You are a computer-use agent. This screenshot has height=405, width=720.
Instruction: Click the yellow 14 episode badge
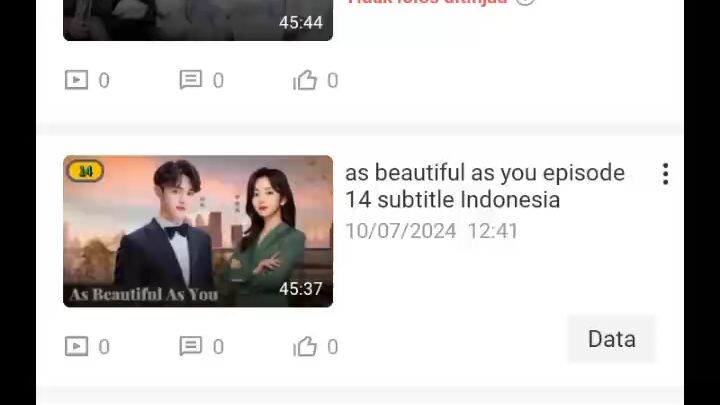[x=85, y=171]
